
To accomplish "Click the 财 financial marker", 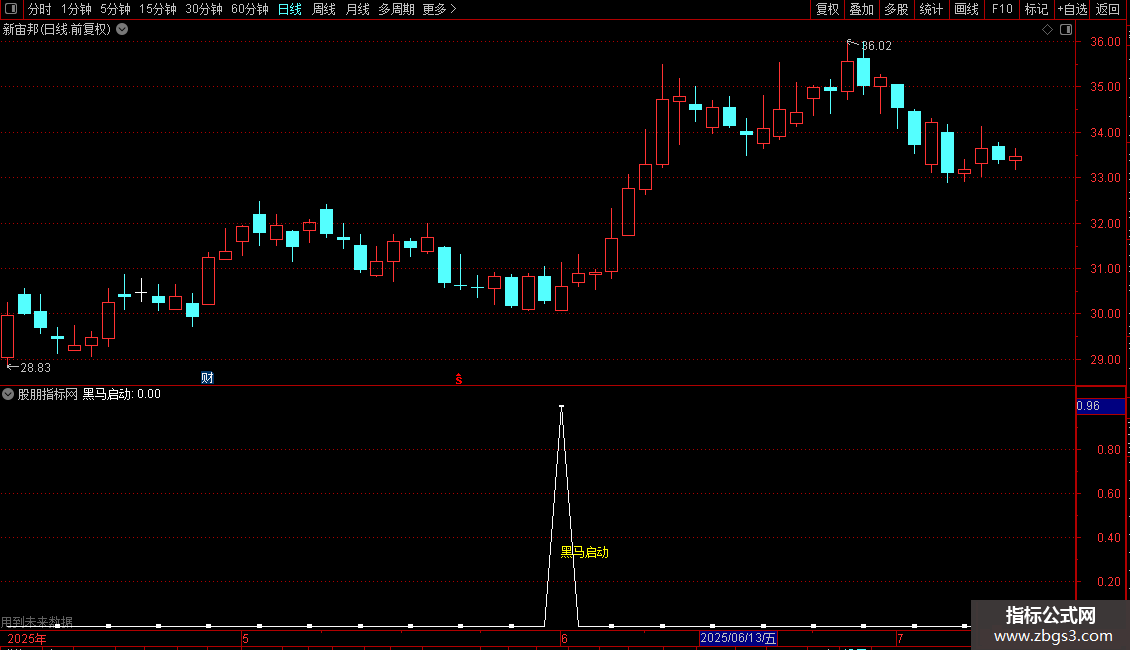I will (207, 378).
